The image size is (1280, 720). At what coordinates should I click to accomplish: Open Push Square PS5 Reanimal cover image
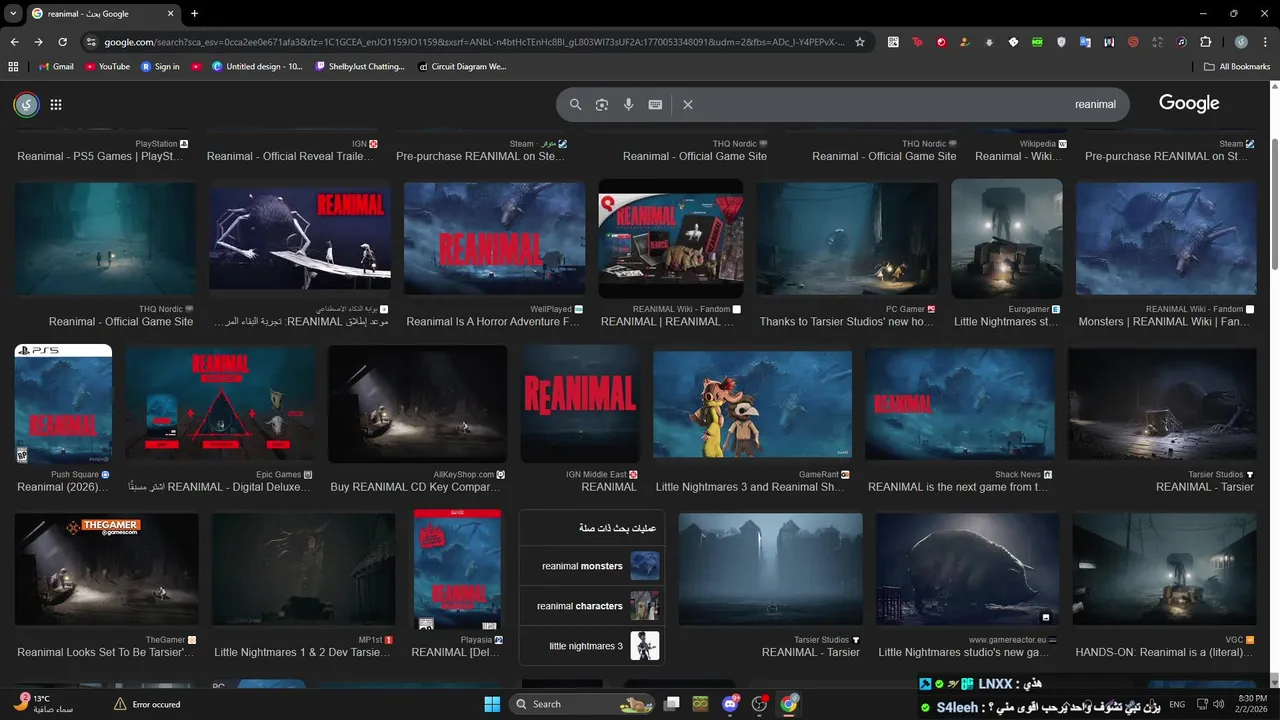point(63,404)
